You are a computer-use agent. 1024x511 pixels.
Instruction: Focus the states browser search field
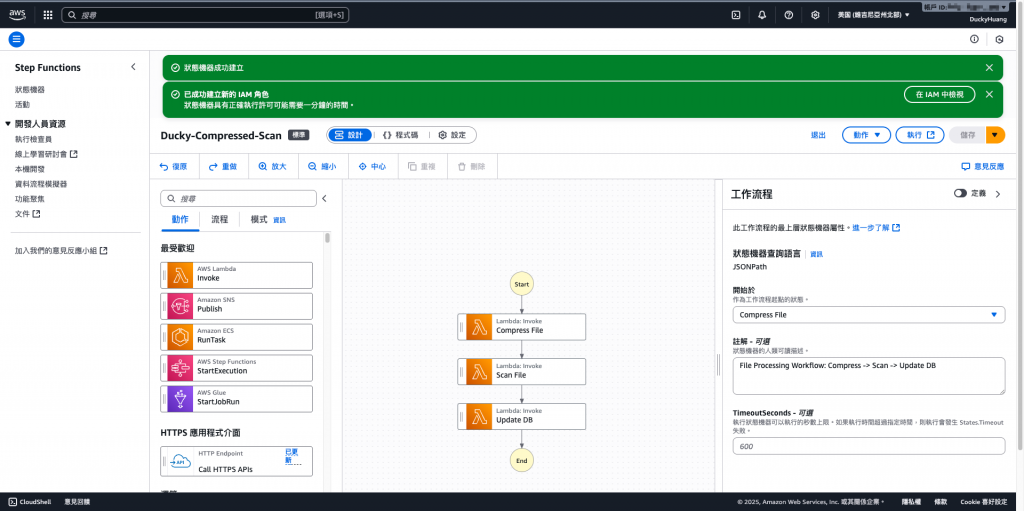point(238,199)
